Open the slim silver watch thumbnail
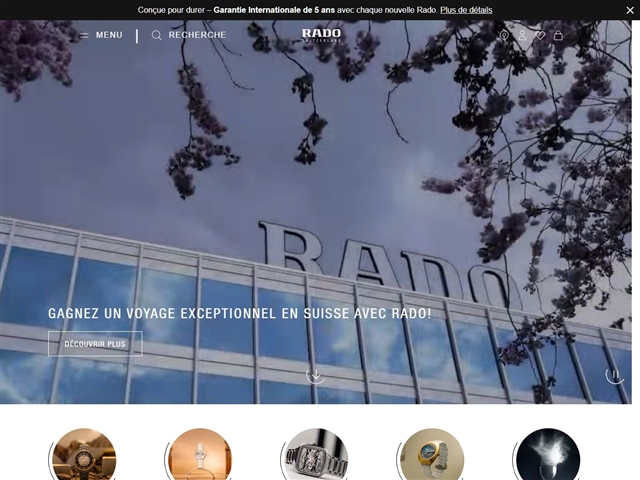 pos(200,454)
